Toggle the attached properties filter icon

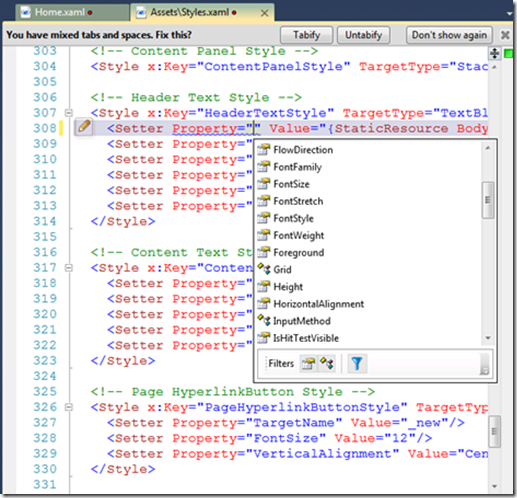327,363
